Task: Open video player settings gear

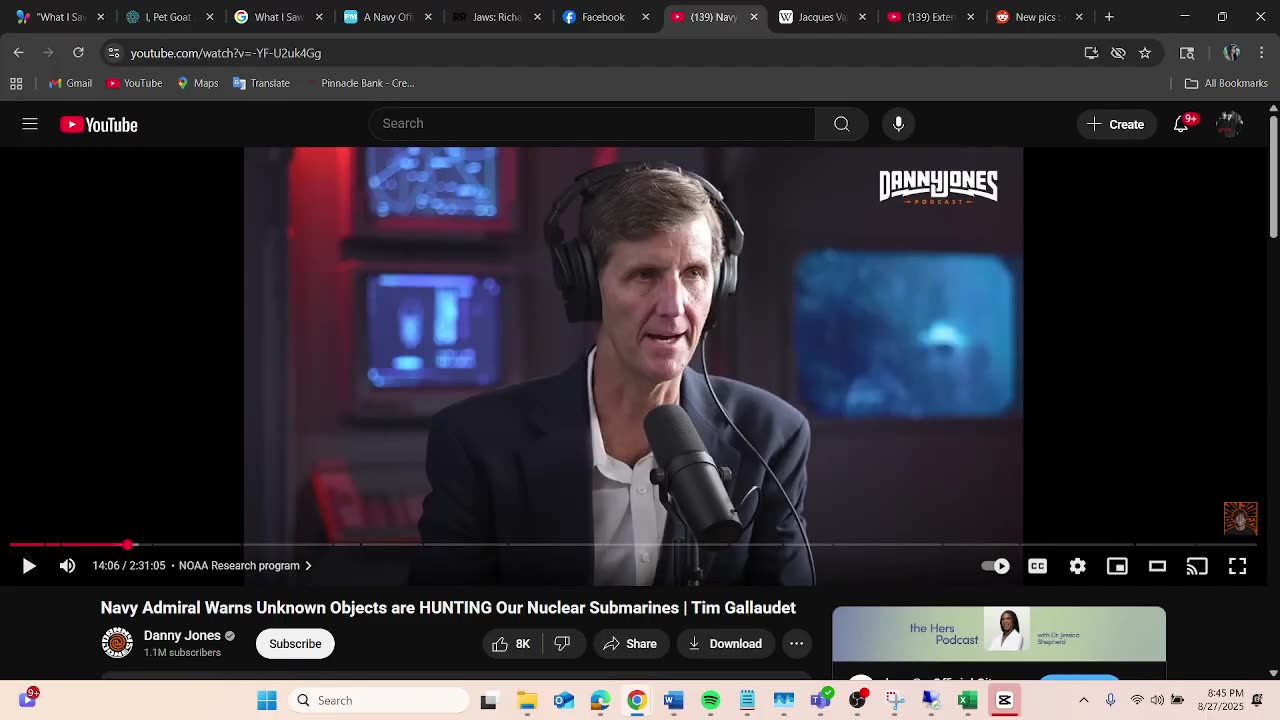Action: (1077, 566)
